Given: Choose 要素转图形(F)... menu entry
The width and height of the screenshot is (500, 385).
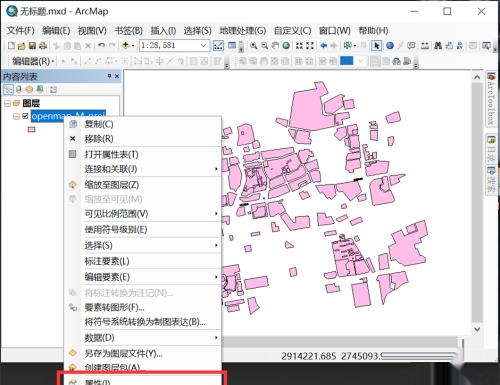Looking at the screenshot, I should pos(143,307).
